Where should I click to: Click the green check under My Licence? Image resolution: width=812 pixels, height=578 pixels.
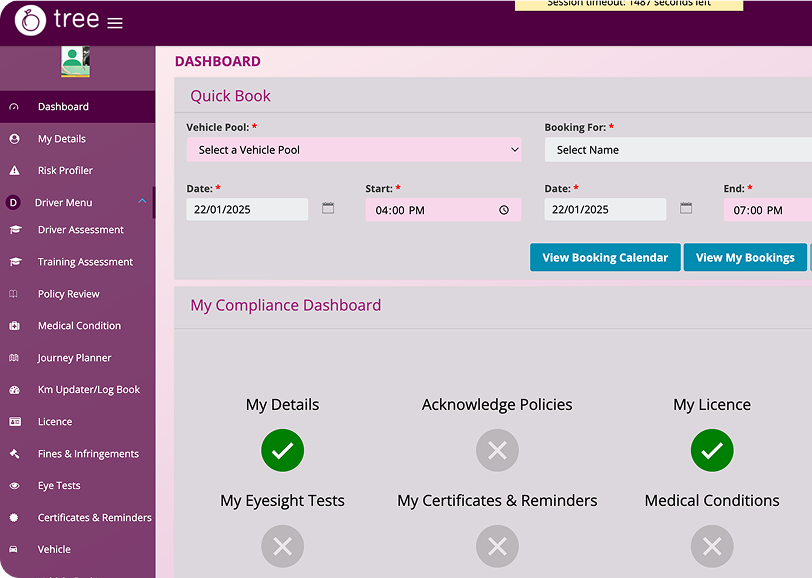pos(712,450)
